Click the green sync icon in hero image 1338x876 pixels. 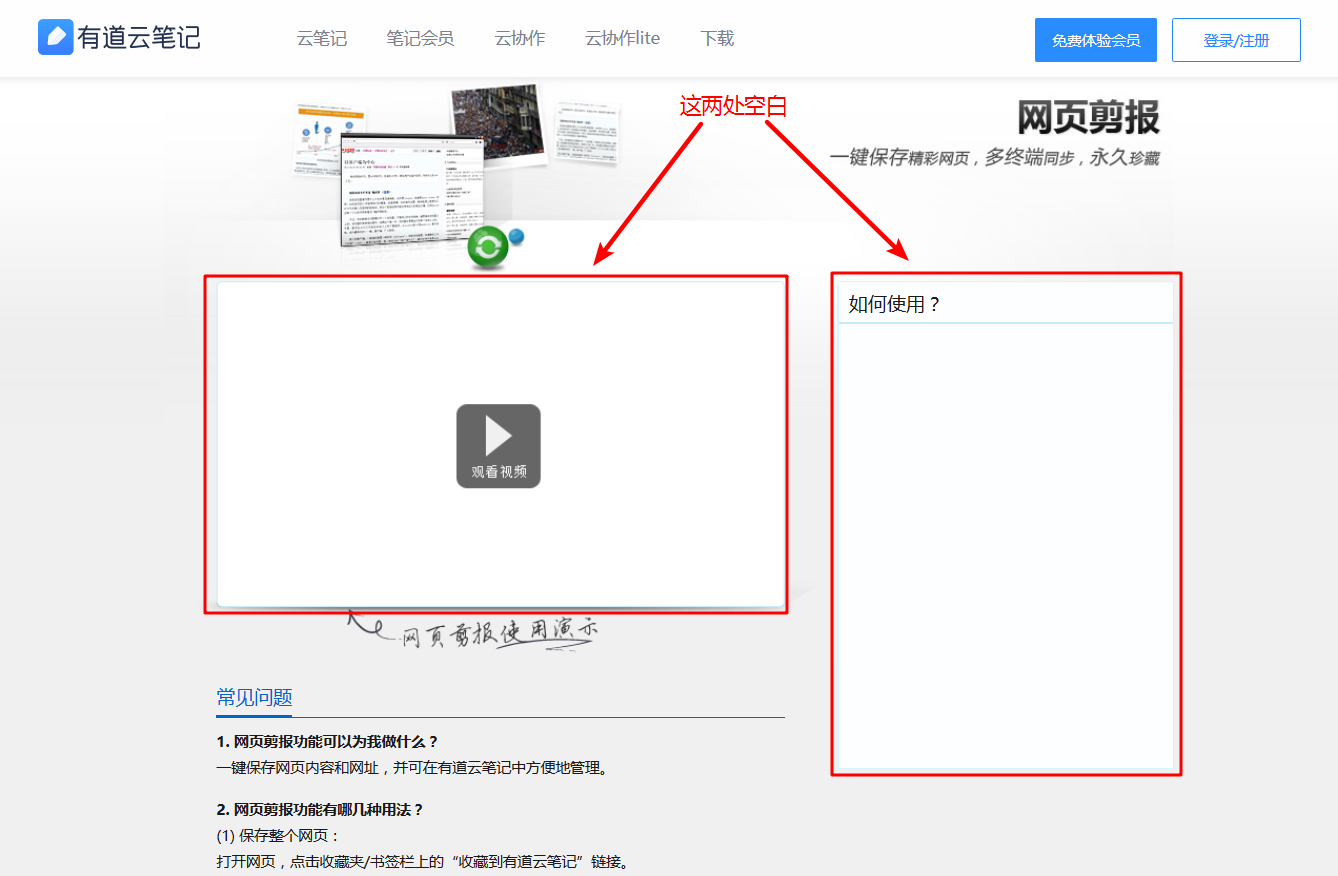(488, 247)
